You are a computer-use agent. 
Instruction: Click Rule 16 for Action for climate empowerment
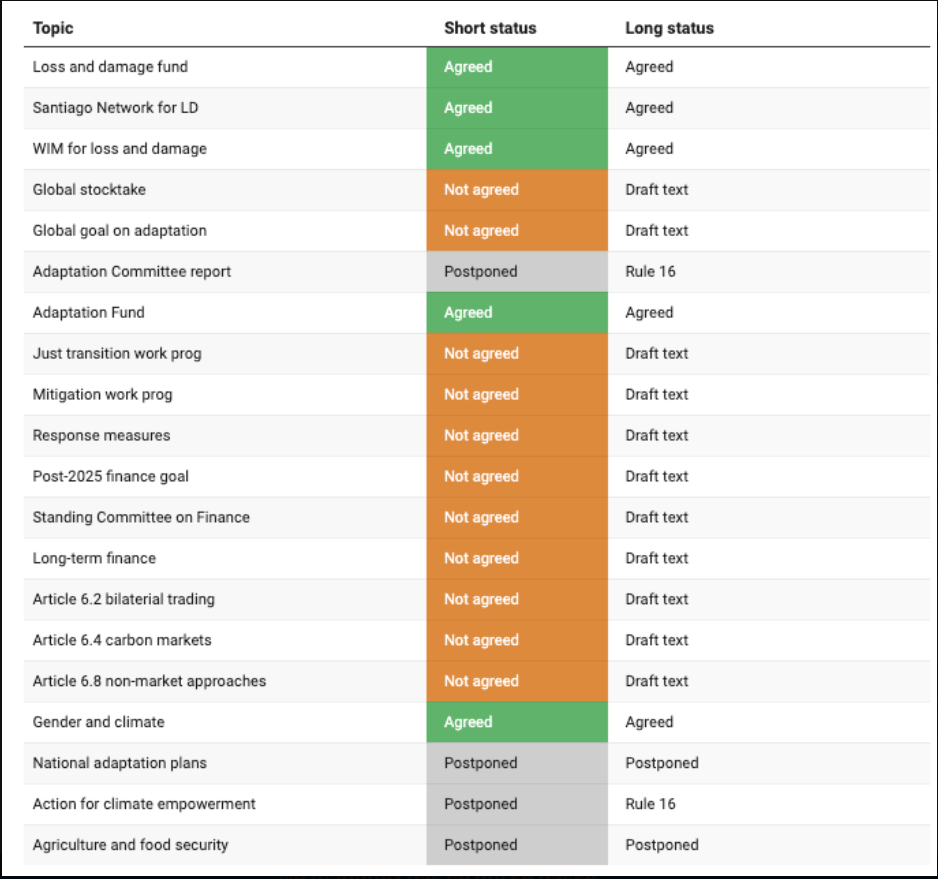coord(650,804)
